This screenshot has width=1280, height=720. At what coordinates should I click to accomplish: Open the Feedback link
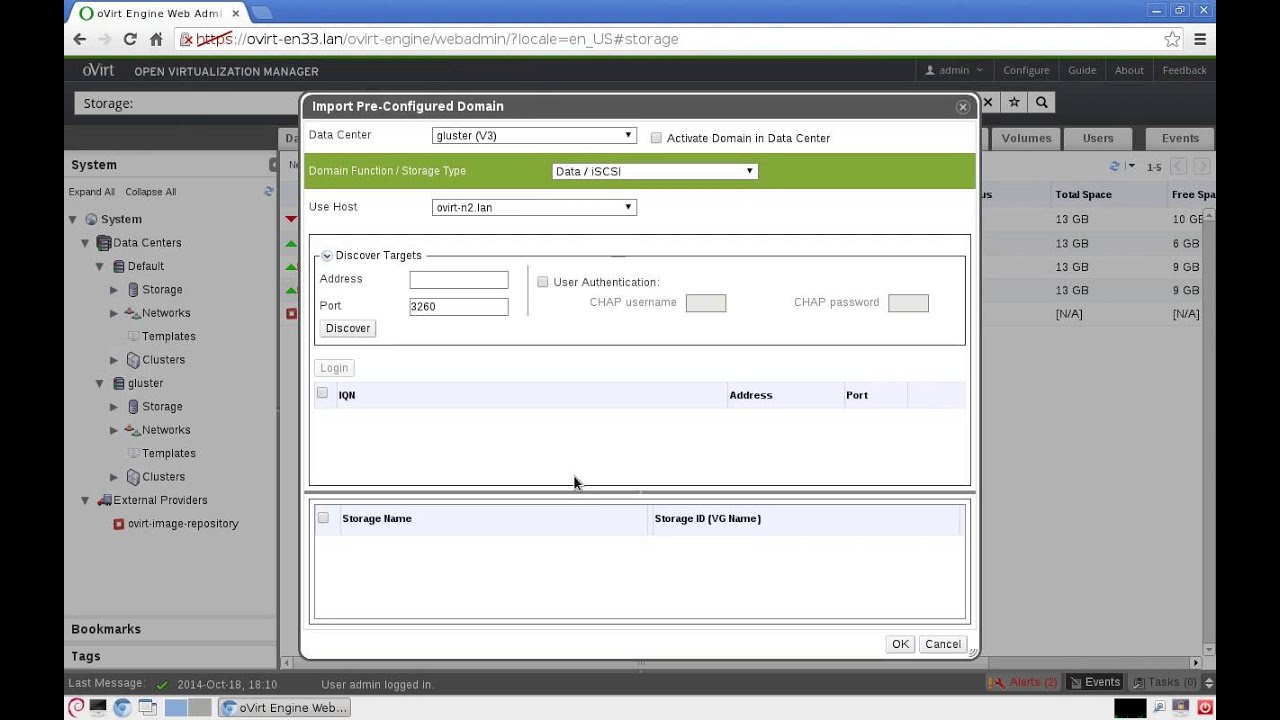pyautogui.click(x=1184, y=70)
